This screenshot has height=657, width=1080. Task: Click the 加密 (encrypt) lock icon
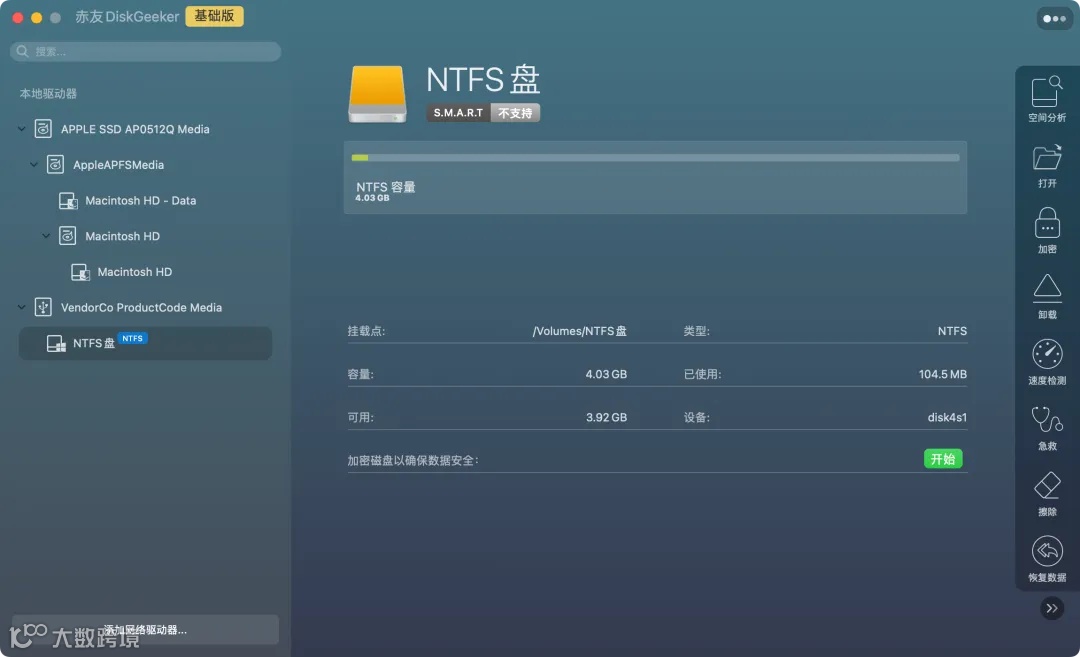coord(1046,229)
